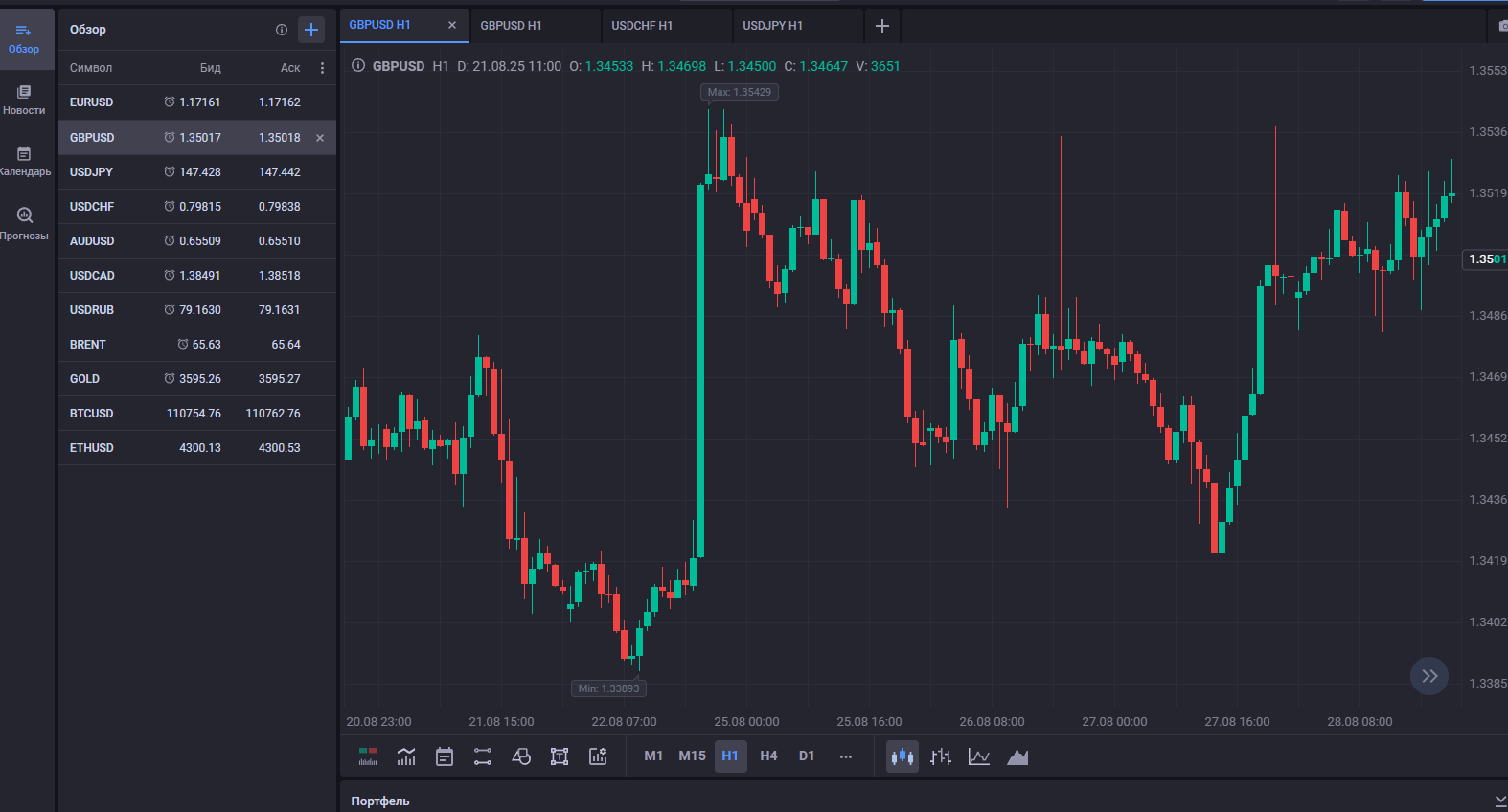Switch chart type to bars
1508x812 pixels.
point(941,756)
